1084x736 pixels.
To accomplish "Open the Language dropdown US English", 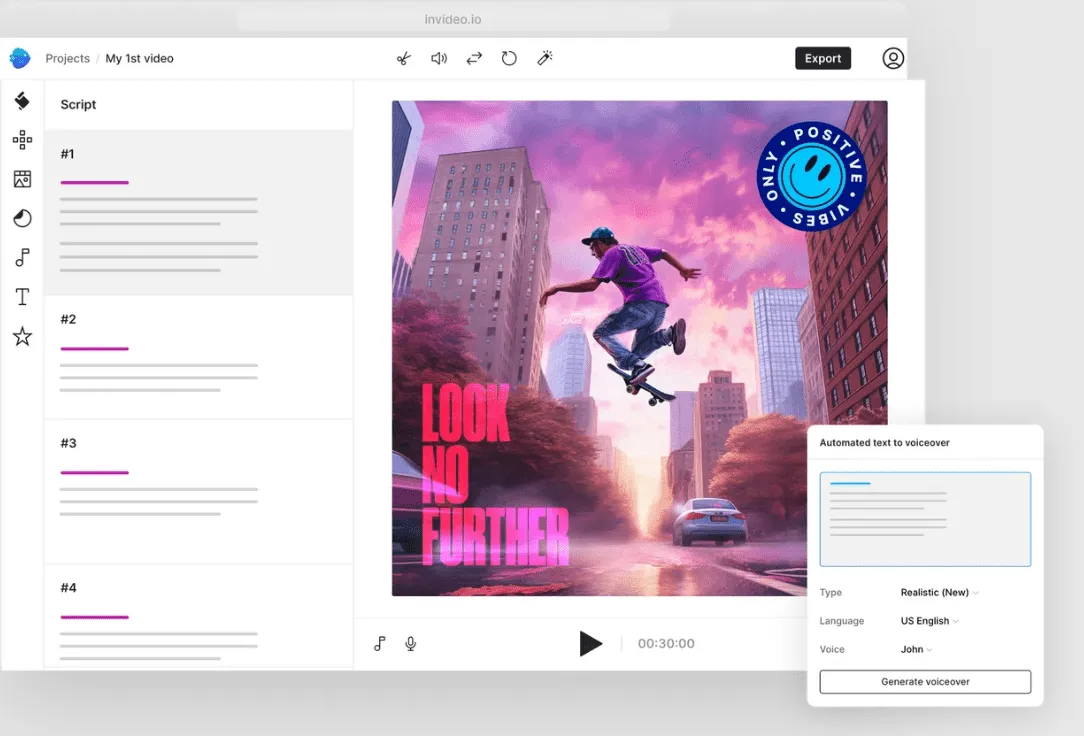I will [x=929, y=621].
